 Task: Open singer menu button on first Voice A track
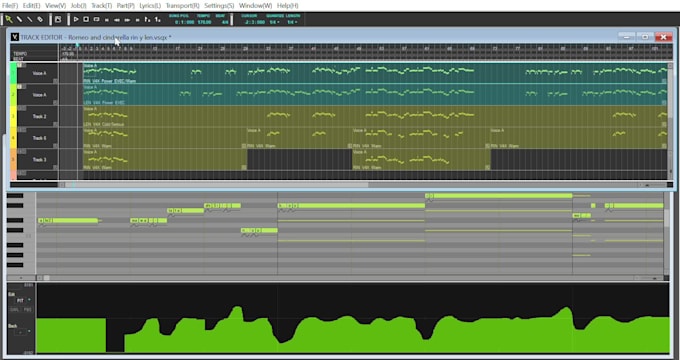click(x=56, y=81)
